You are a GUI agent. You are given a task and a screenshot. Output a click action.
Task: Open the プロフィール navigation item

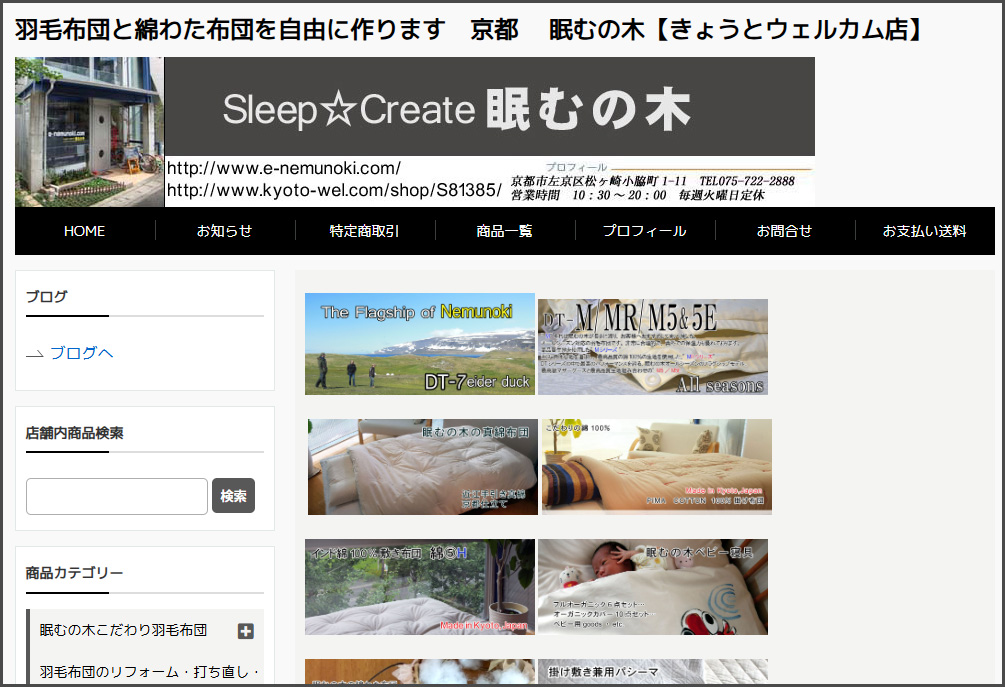646,230
